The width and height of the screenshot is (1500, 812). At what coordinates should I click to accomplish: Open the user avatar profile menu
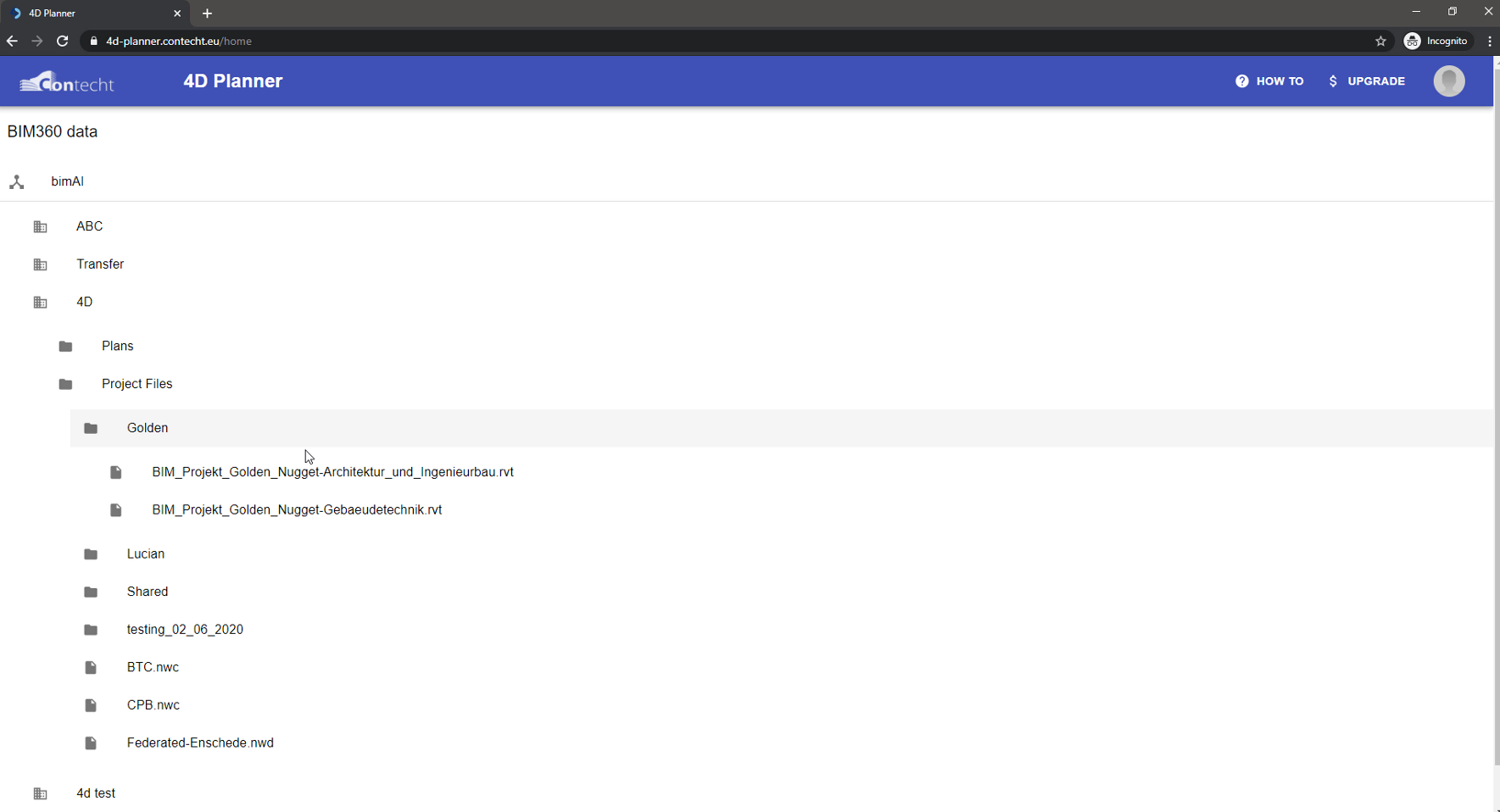[1449, 81]
